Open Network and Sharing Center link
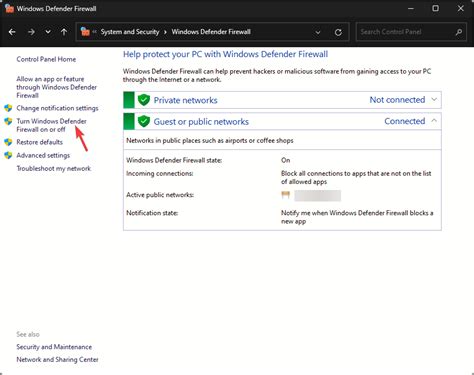474x375 pixels. (57, 360)
